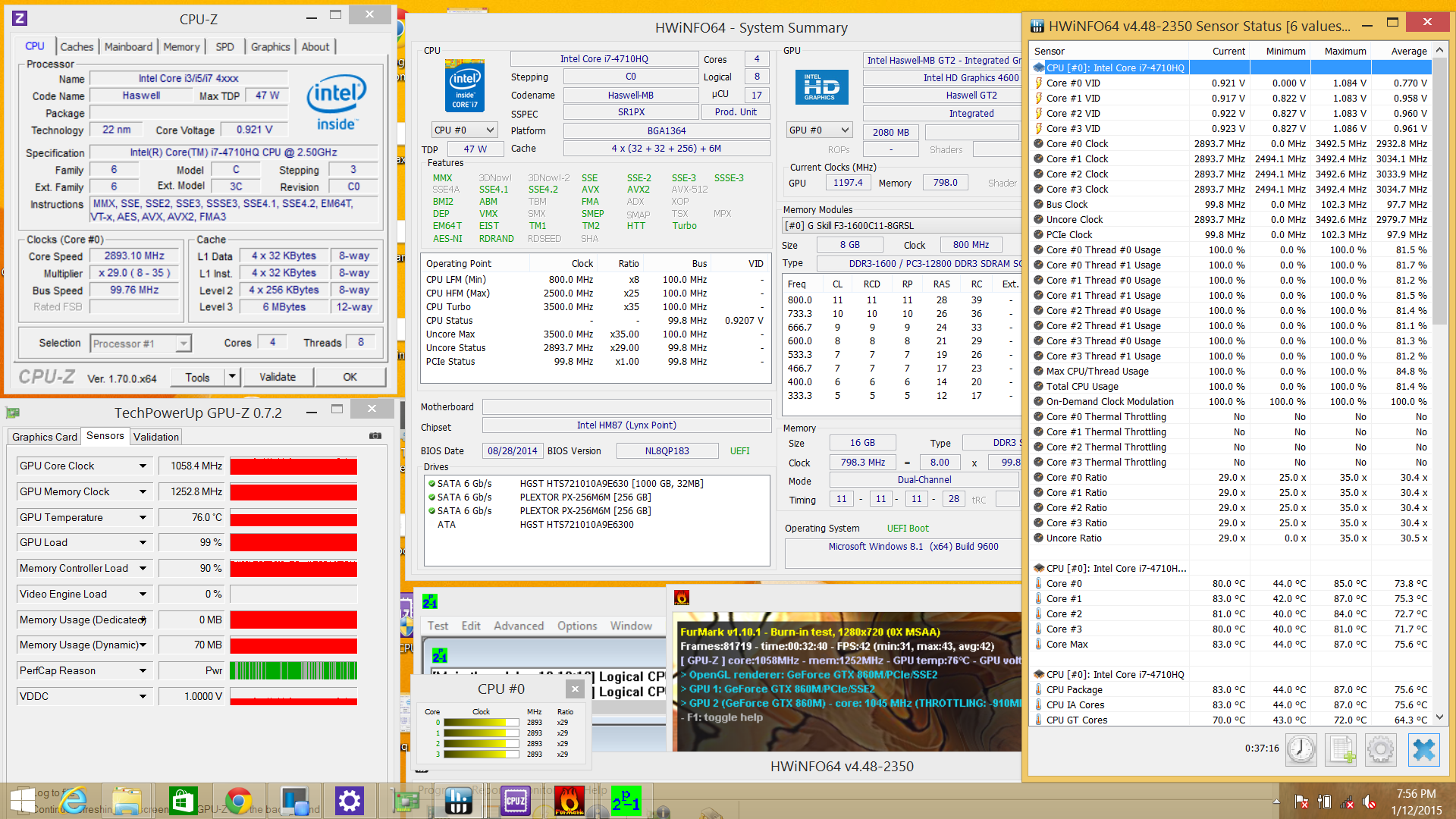Click the GPU Temperature red graph bar
1456x819 pixels.
pos(293,518)
